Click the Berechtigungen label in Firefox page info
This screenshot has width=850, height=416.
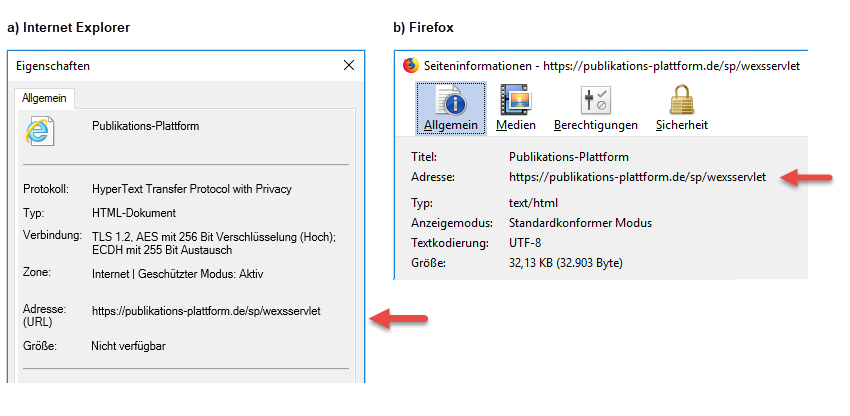596,125
